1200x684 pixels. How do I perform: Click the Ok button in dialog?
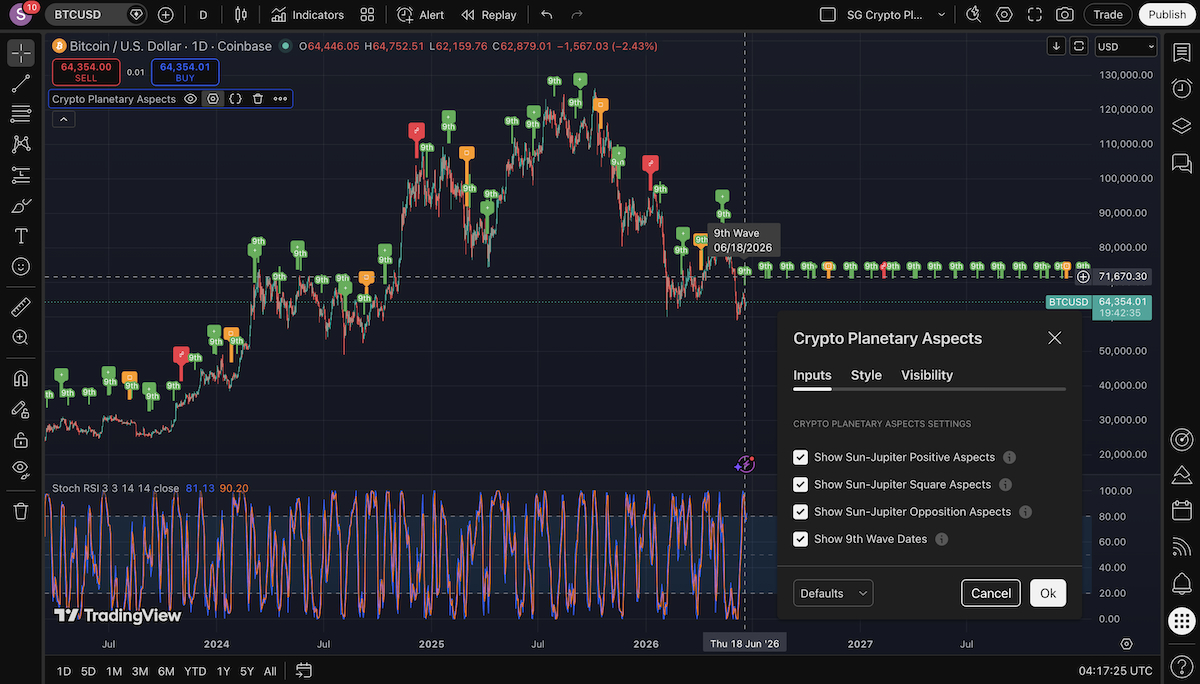coord(1048,593)
